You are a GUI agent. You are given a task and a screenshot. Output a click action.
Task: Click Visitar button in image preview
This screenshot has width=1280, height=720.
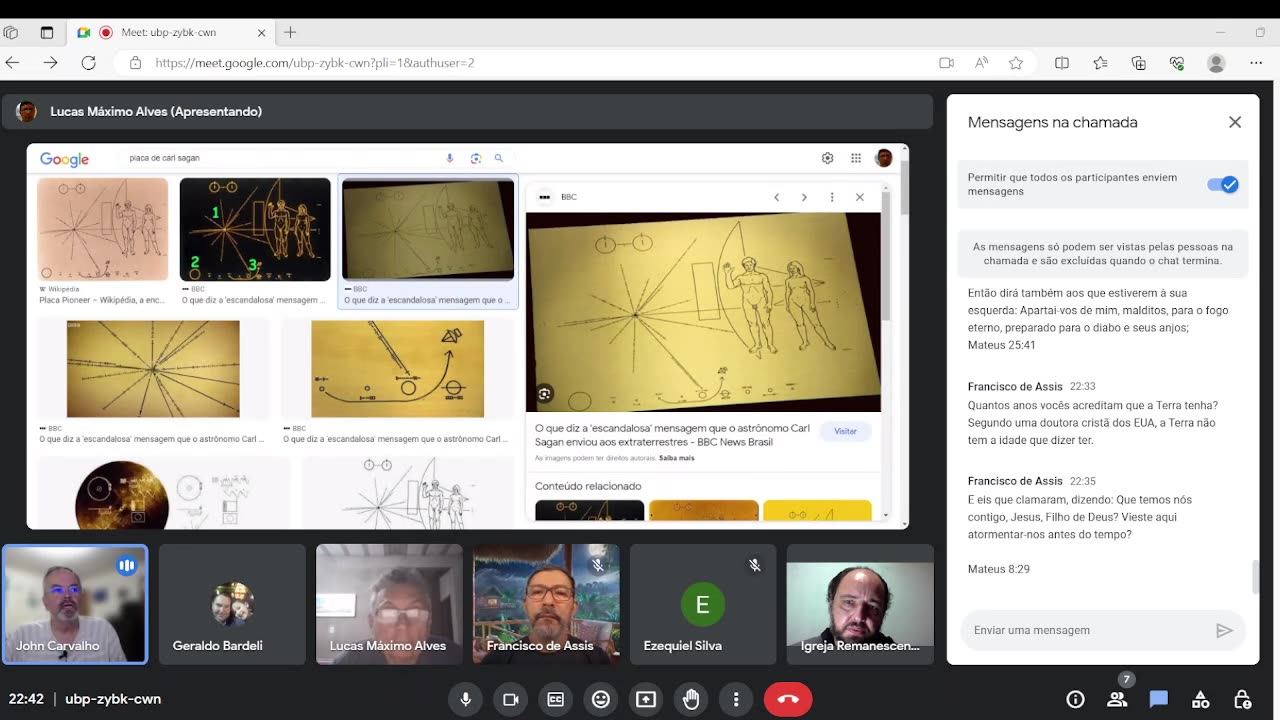[846, 431]
